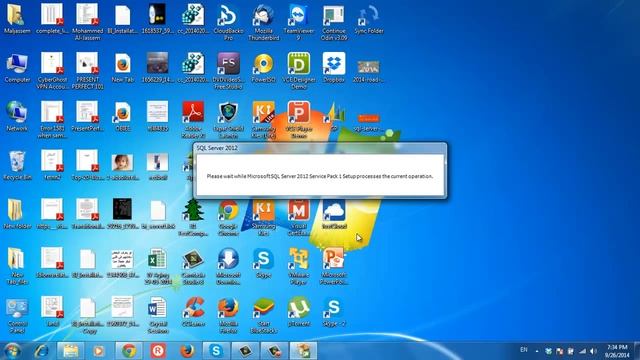Open the Computer desktop icon
This screenshot has height=360, width=640.
coord(17,67)
